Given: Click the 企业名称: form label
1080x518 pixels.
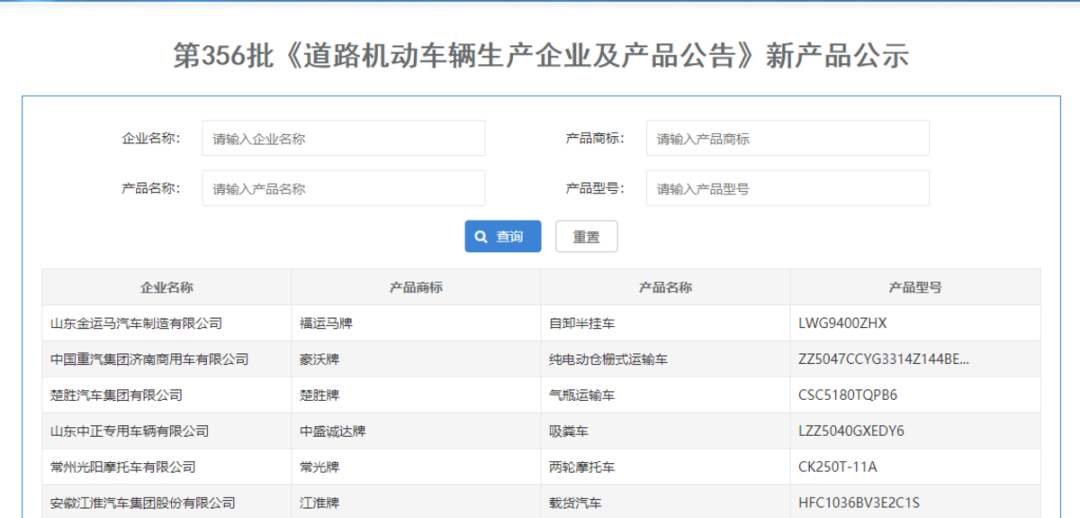Looking at the screenshot, I should (151, 138).
